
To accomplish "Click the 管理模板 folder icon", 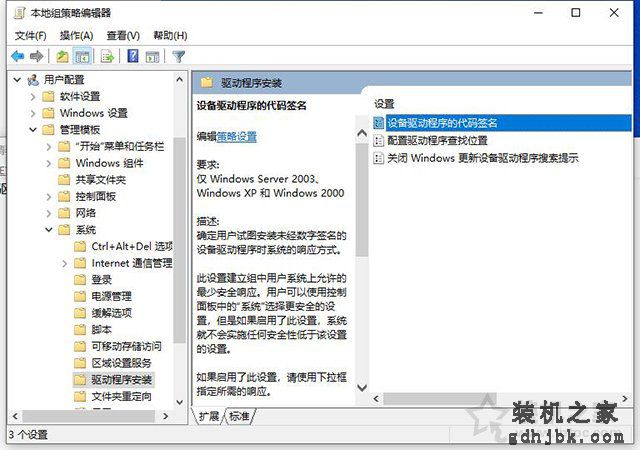I will 49,130.
